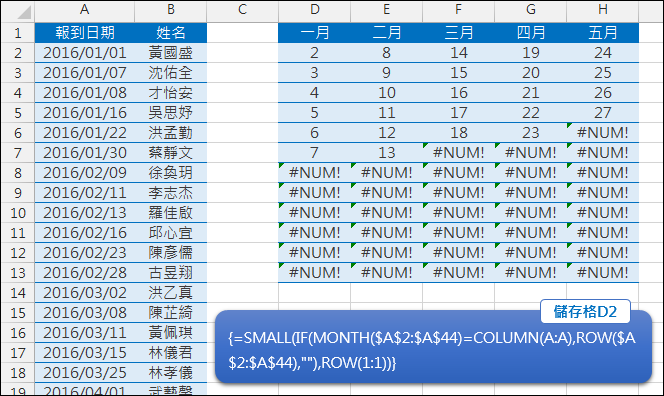This screenshot has height=396, width=664.
Task: Click name cell 羅佳啟
Action: pyautogui.click(x=171, y=213)
